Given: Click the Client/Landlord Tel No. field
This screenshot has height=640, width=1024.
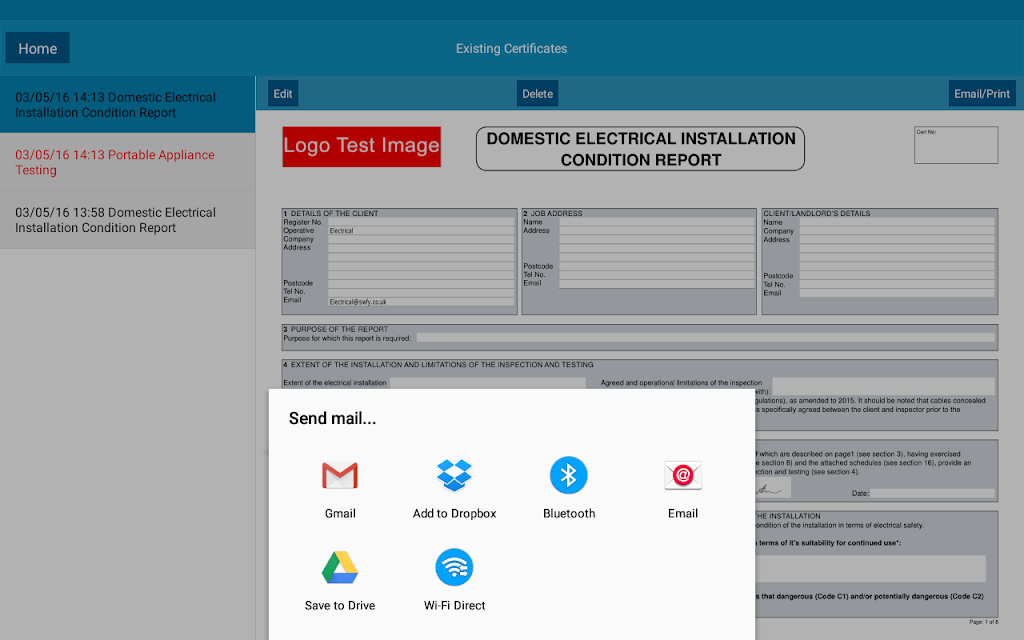Looking at the screenshot, I should 897,285.
